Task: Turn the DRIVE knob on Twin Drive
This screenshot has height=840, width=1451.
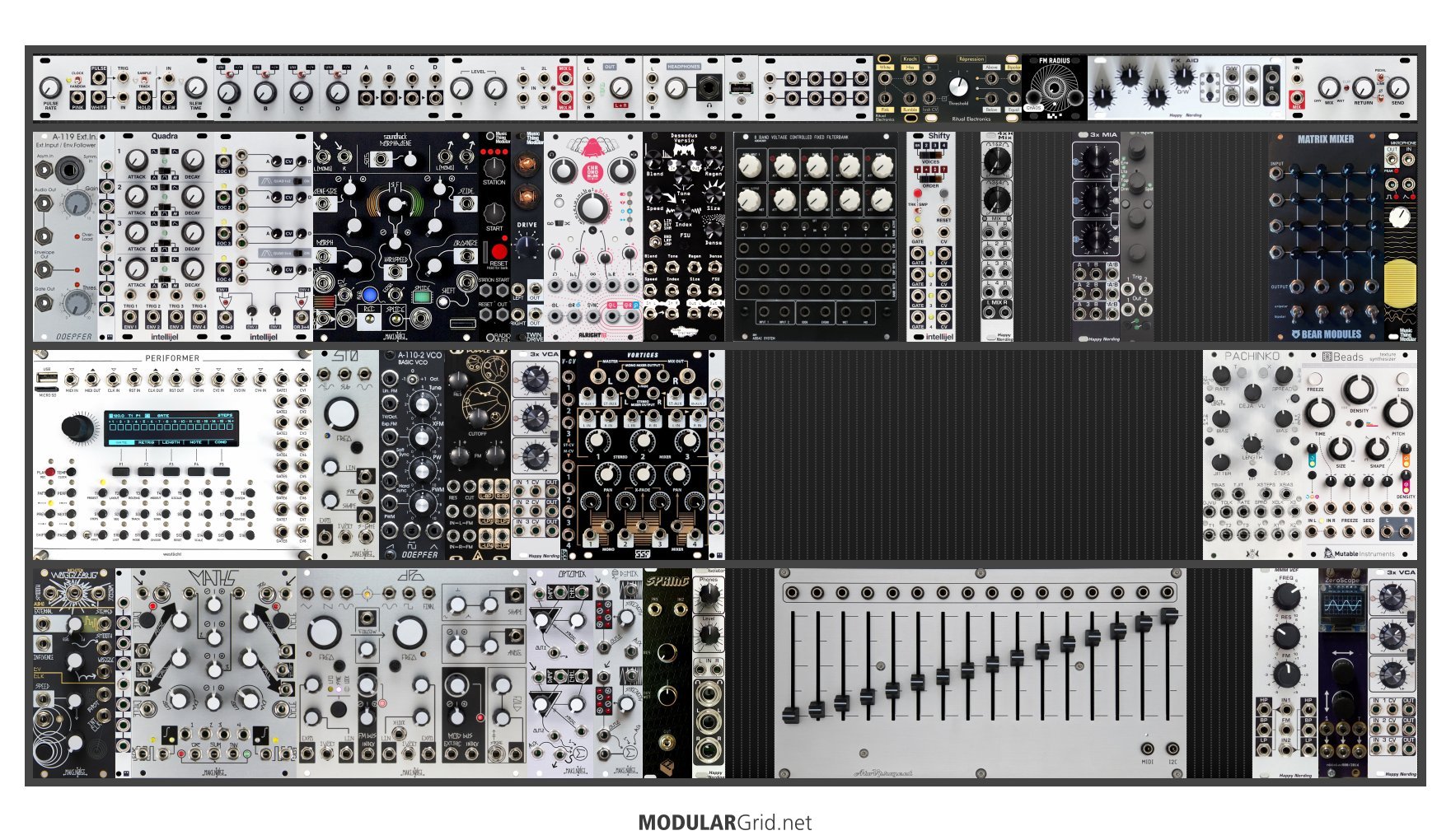Action: point(527,245)
